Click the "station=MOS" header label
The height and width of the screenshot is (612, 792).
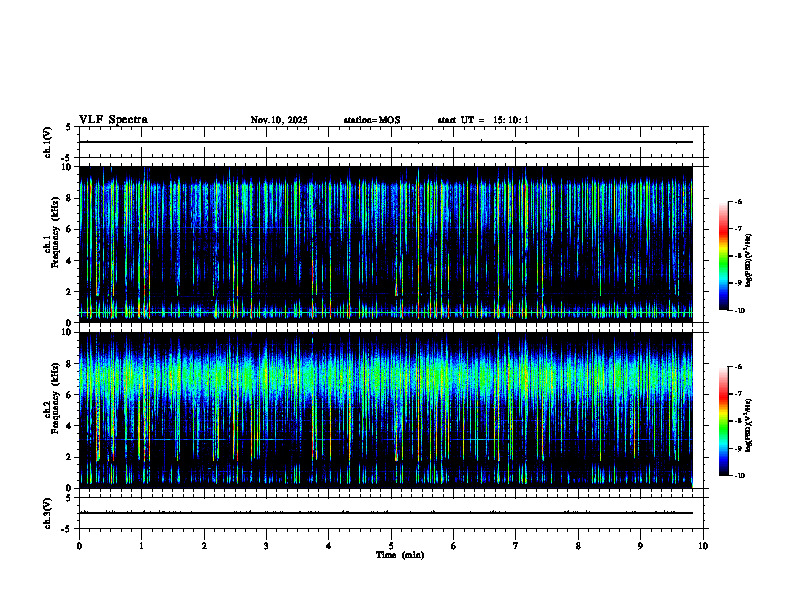click(x=372, y=120)
